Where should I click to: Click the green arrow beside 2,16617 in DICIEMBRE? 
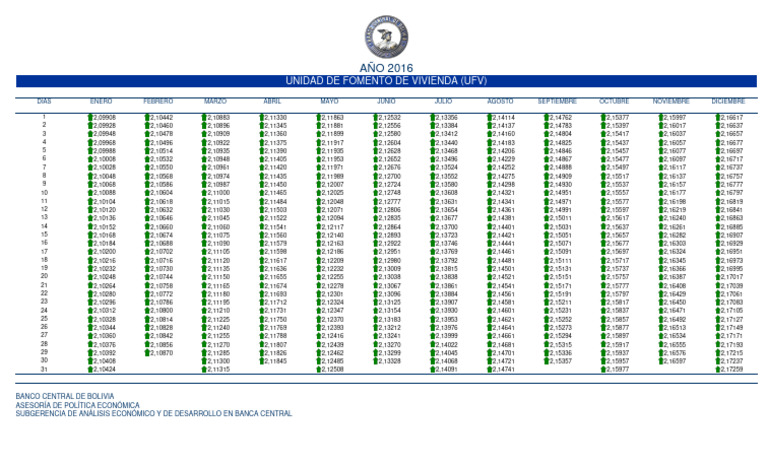[x=717, y=118]
